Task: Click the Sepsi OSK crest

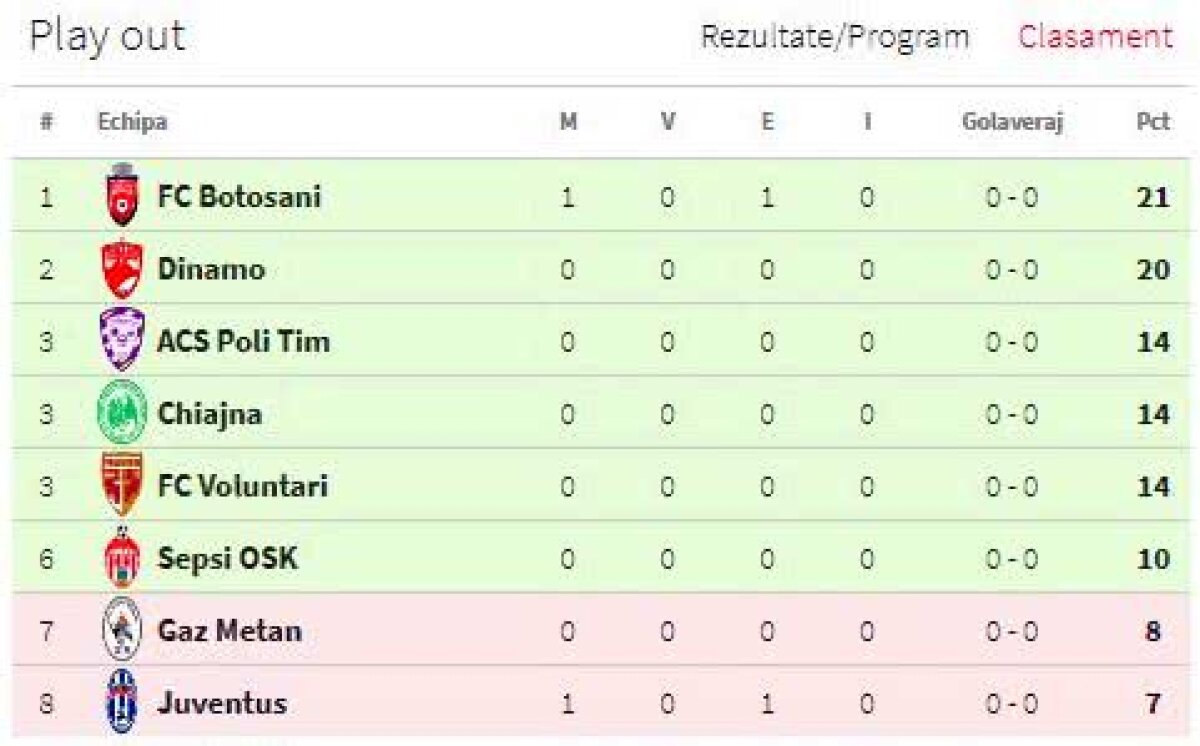Action: (x=122, y=558)
